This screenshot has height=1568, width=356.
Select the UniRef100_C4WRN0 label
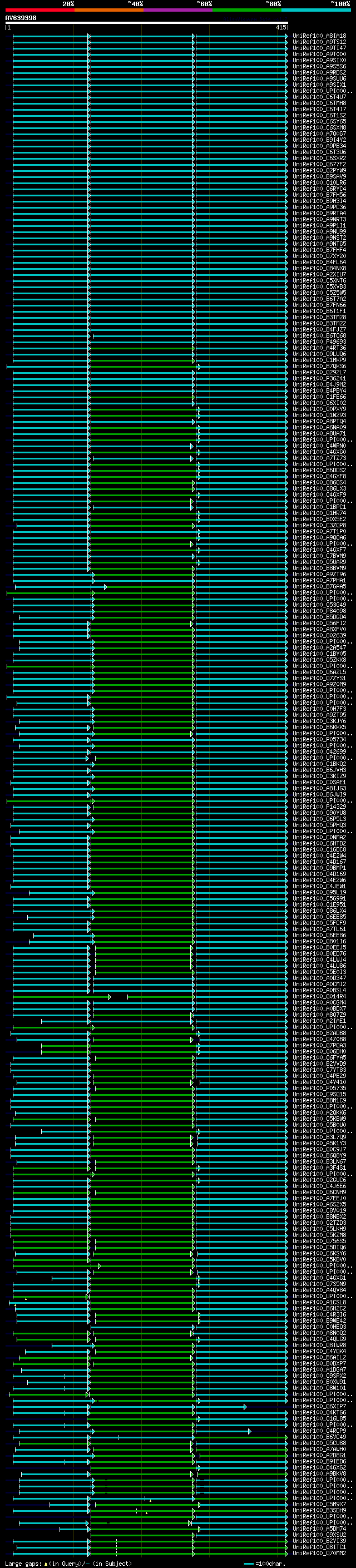click(319, 446)
